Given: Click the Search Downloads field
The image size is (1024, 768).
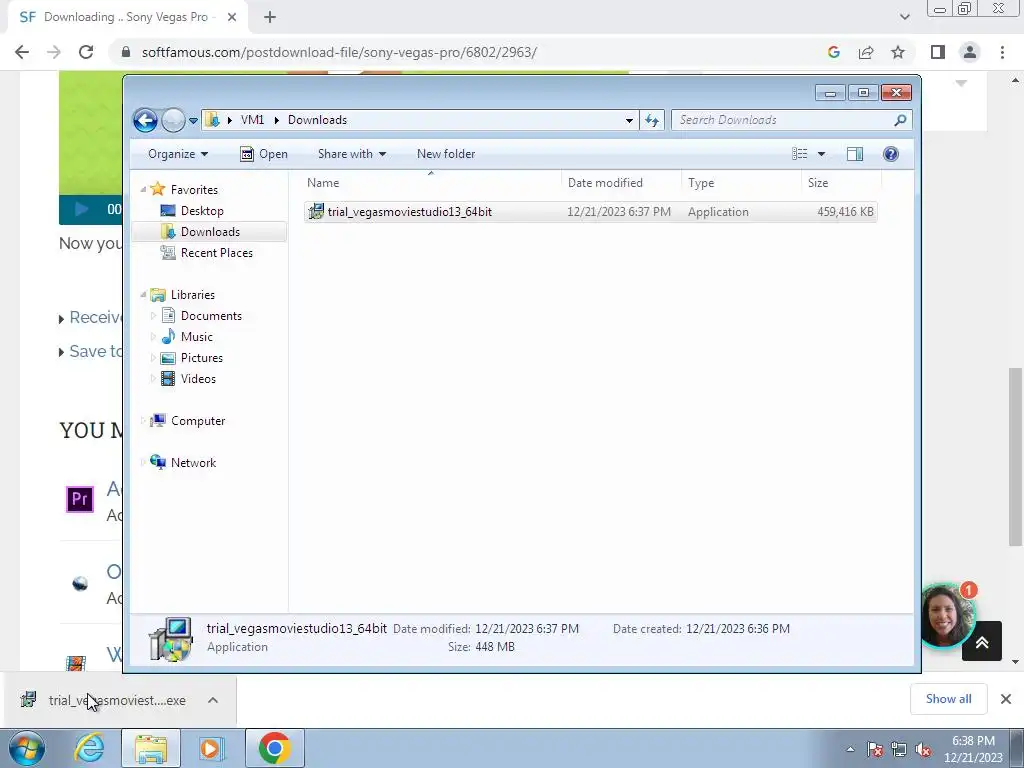Looking at the screenshot, I should tap(791, 120).
